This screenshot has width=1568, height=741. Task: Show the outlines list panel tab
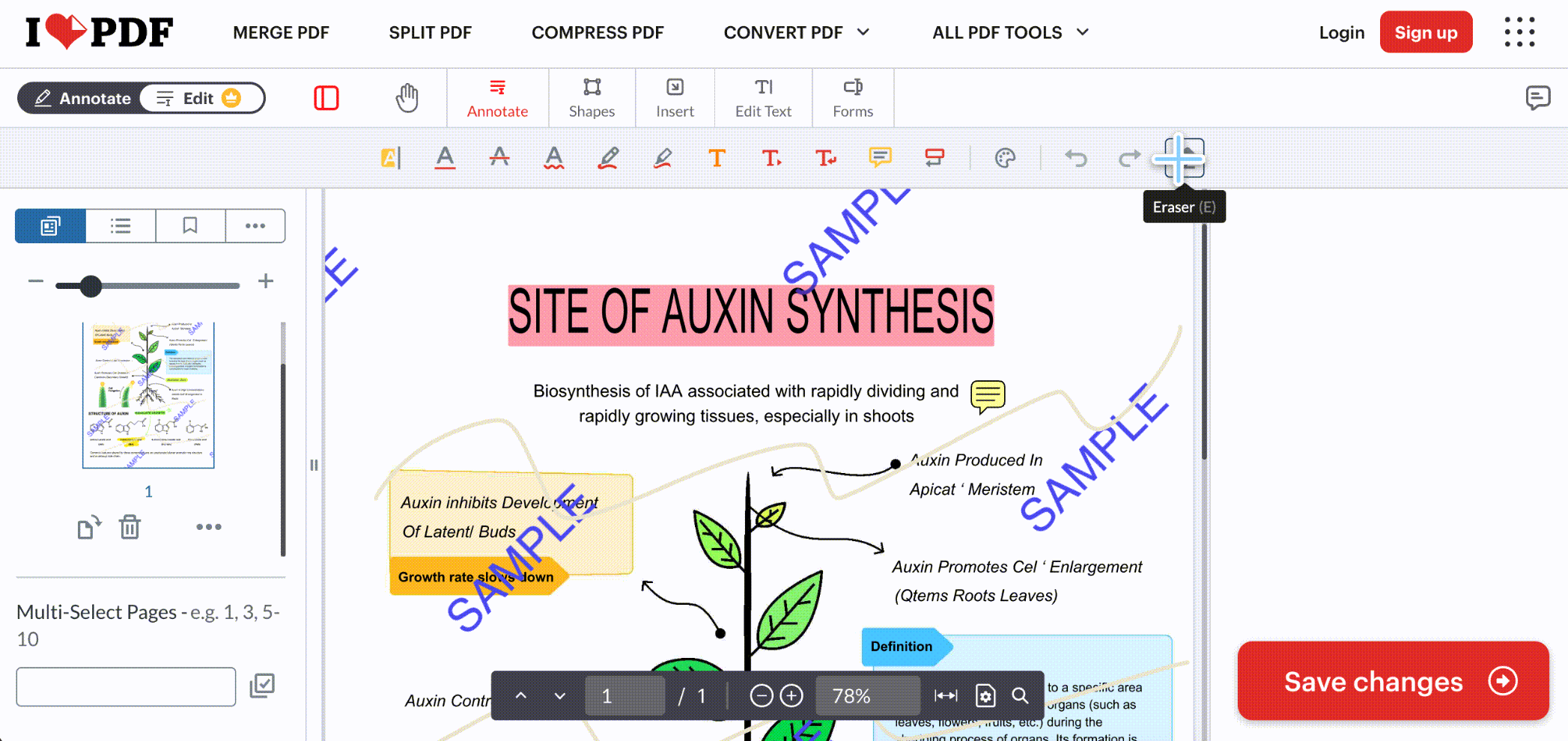[x=121, y=226]
